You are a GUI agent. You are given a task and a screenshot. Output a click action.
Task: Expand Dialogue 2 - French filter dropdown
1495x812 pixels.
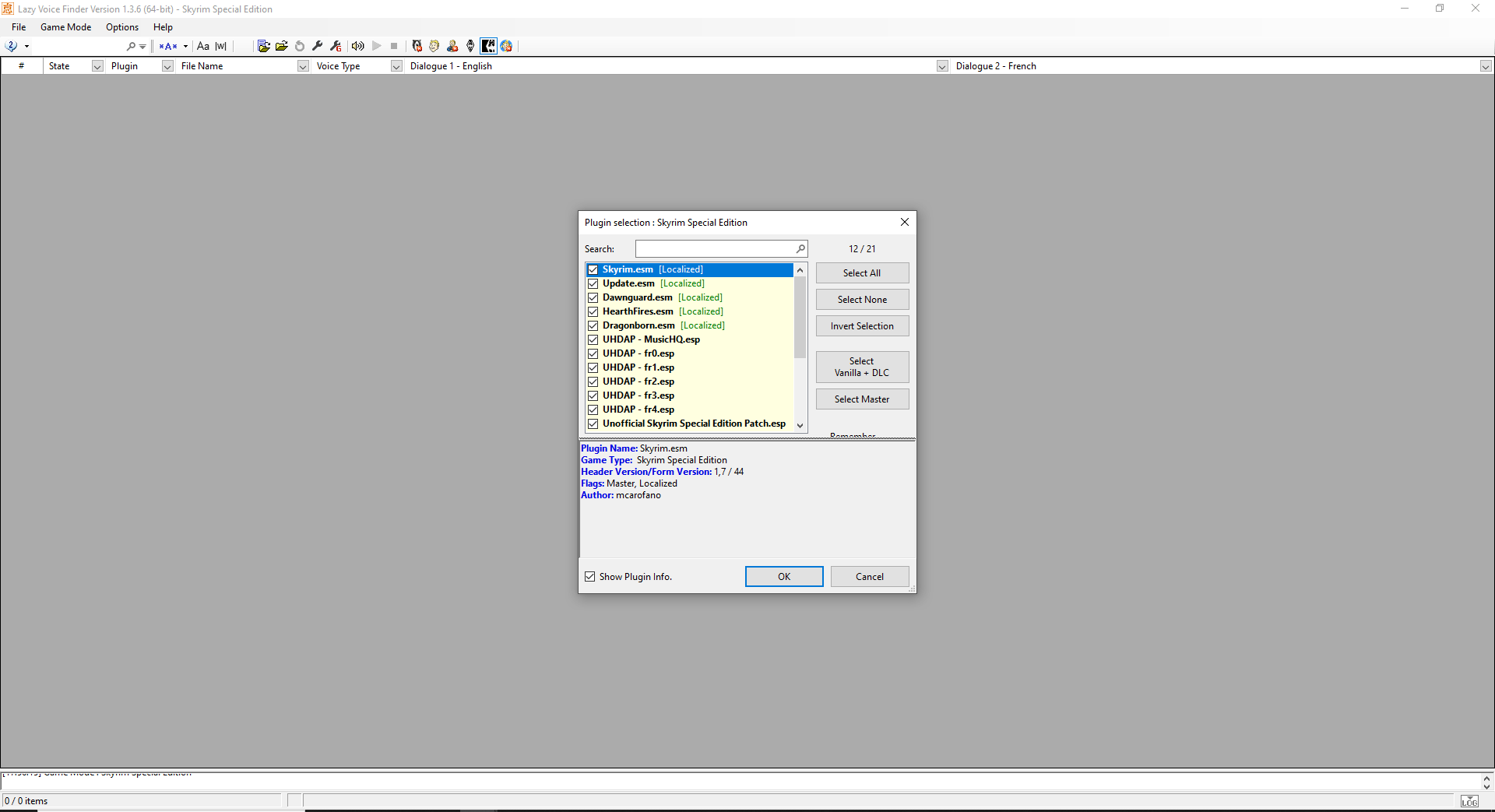click(x=1486, y=66)
